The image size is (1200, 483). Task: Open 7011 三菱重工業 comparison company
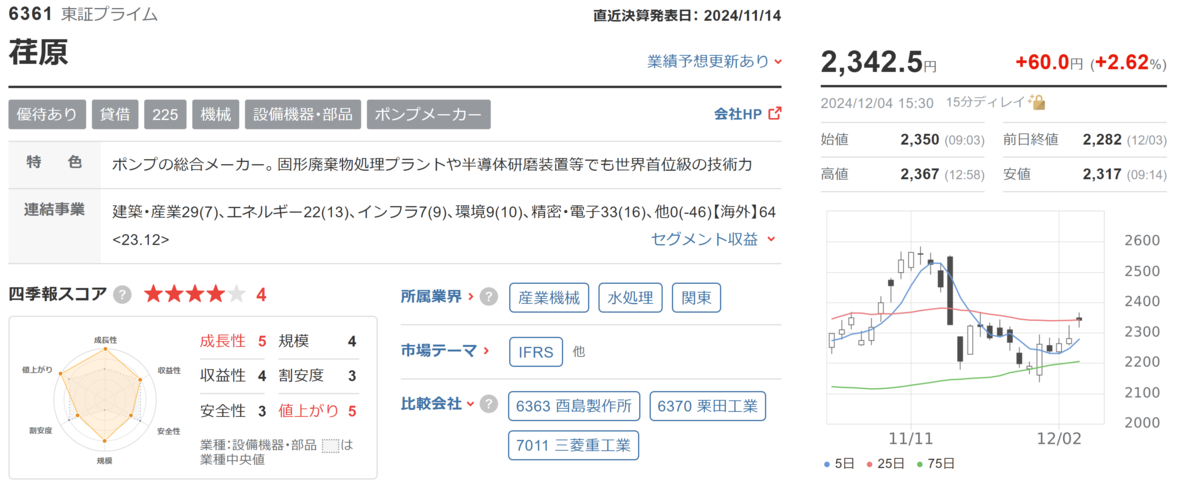pos(573,445)
